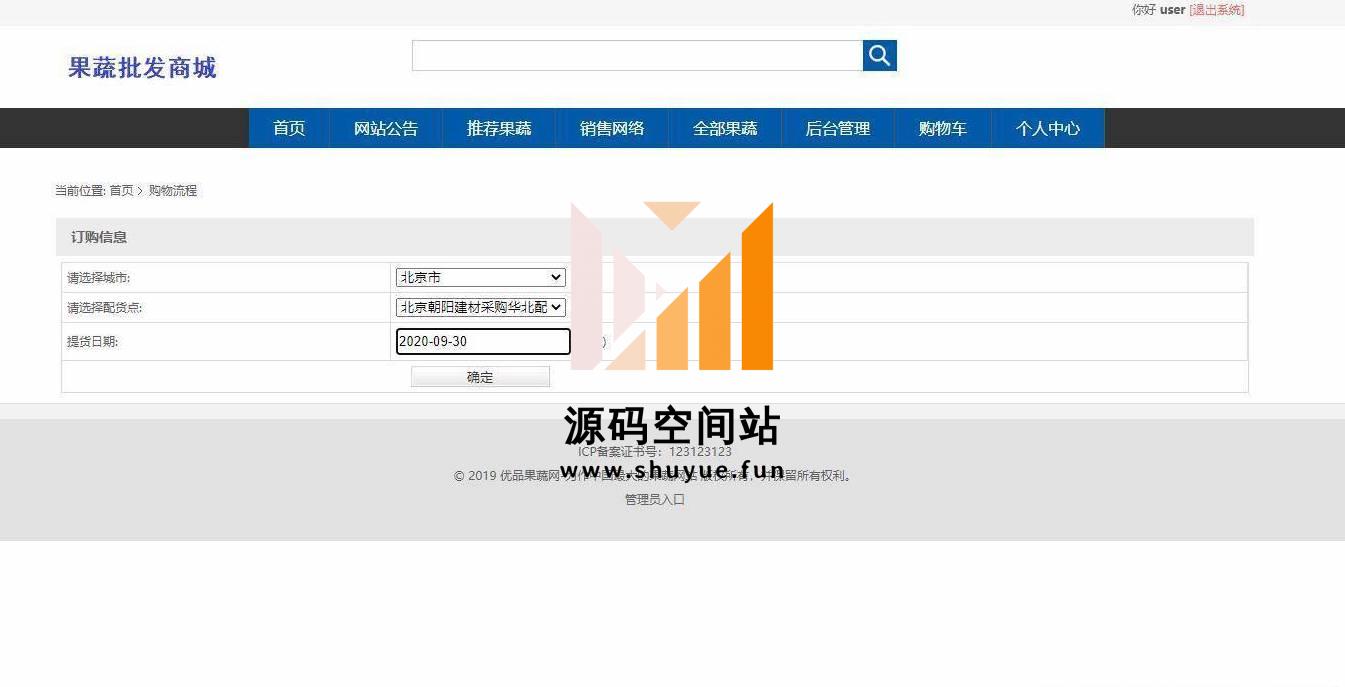Expand the city dropdown showing 北京市
The image size is (1345, 687).
click(481, 278)
